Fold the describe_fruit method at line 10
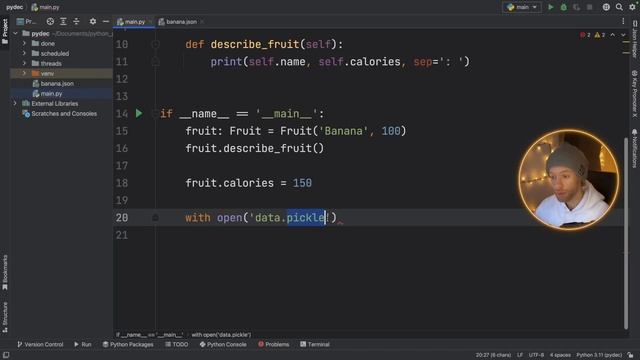The width and height of the screenshot is (640, 360). tap(155, 44)
